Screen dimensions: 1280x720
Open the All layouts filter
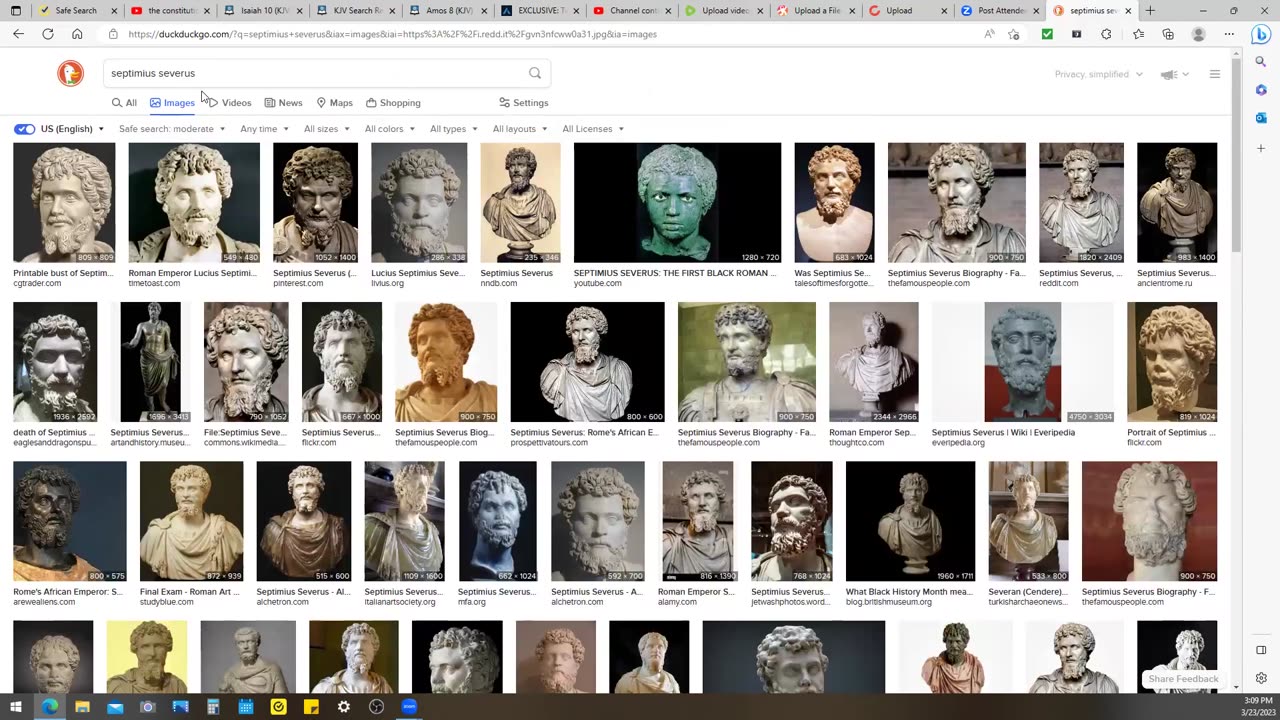(520, 129)
